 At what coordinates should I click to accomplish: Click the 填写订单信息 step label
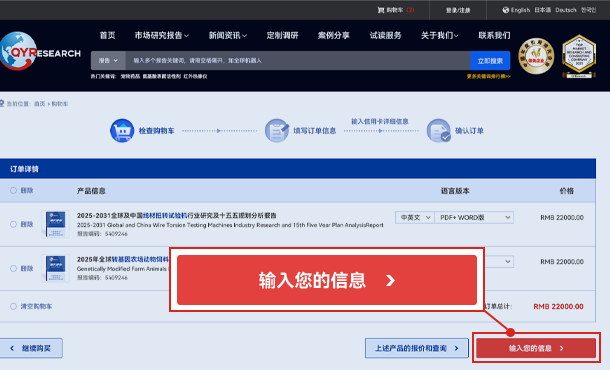[x=314, y=131]
